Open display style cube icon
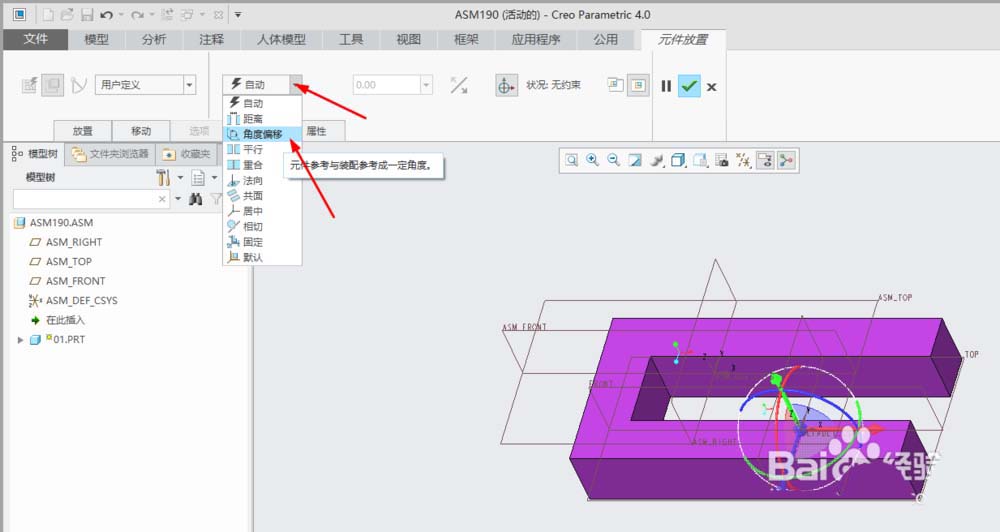The width and height of the screenshot is (1000, 532). (x=678, y=160)
